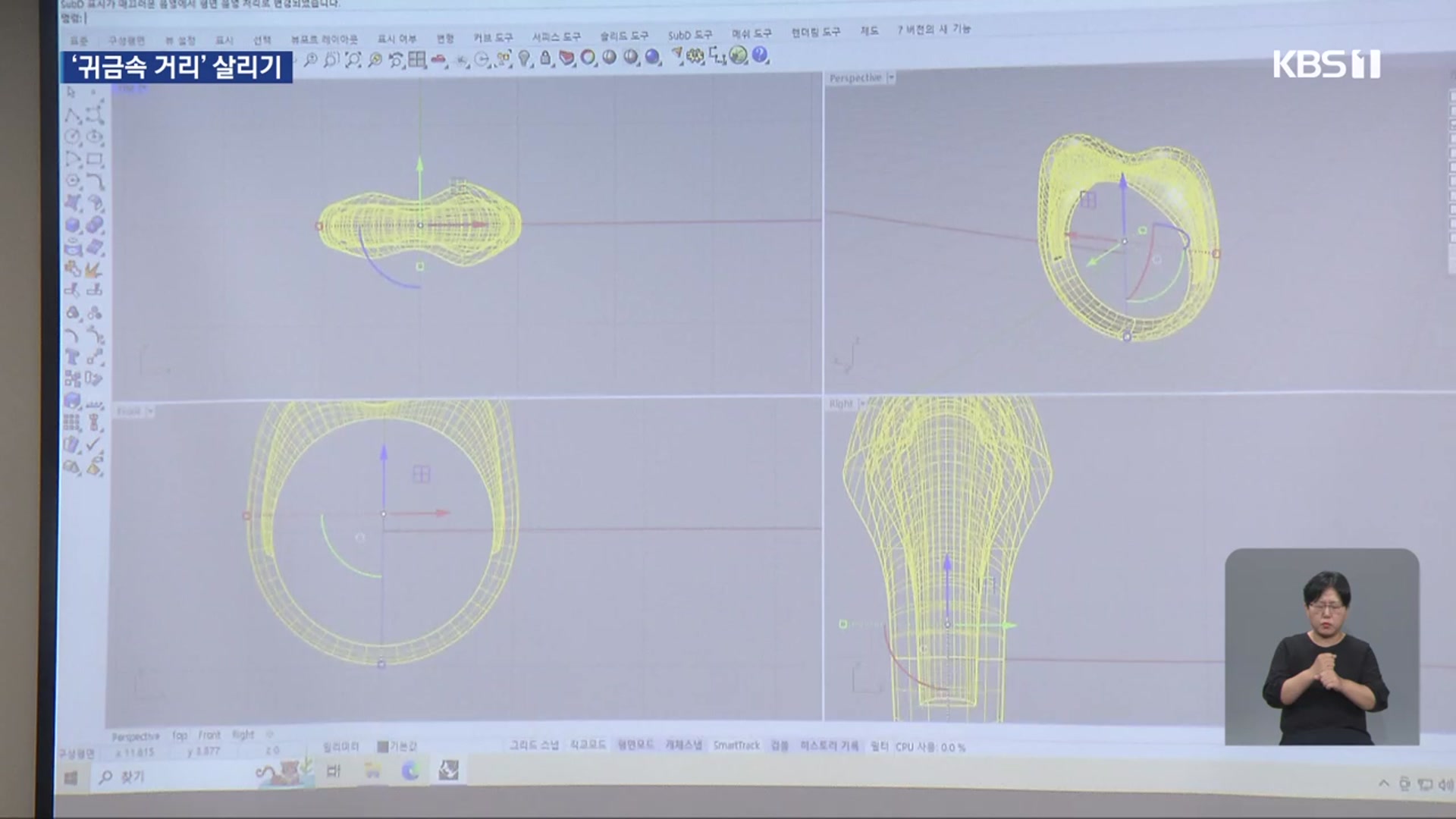This screenshot has height=819, width=1456.
Task: Toggle 직교모드 in the status bar
Action: coord(588,745)
